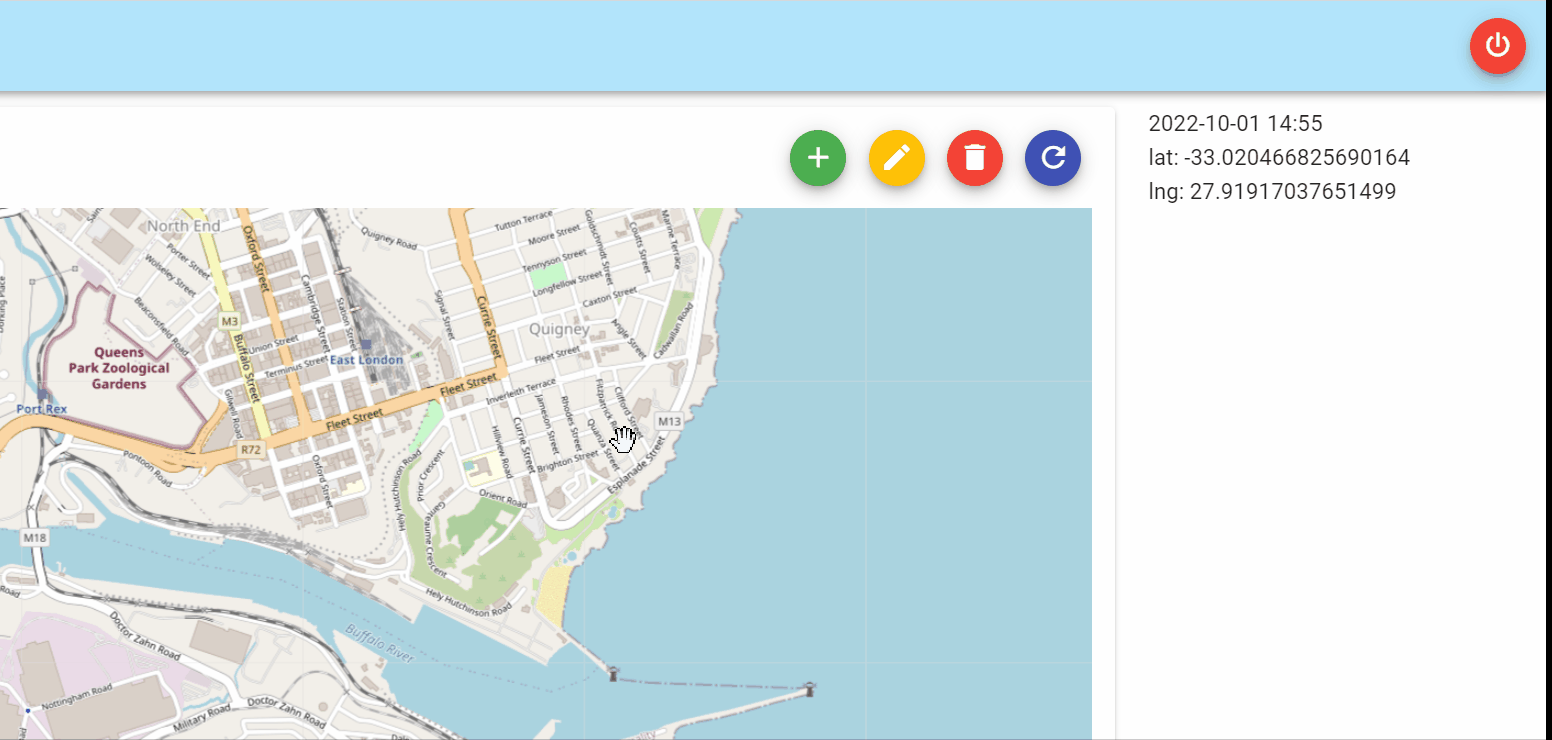This screenshot has height=740, width=1552.
Task: Click the yellow pencil edit button
Action: pyautogui.click(x=897, y=158)
